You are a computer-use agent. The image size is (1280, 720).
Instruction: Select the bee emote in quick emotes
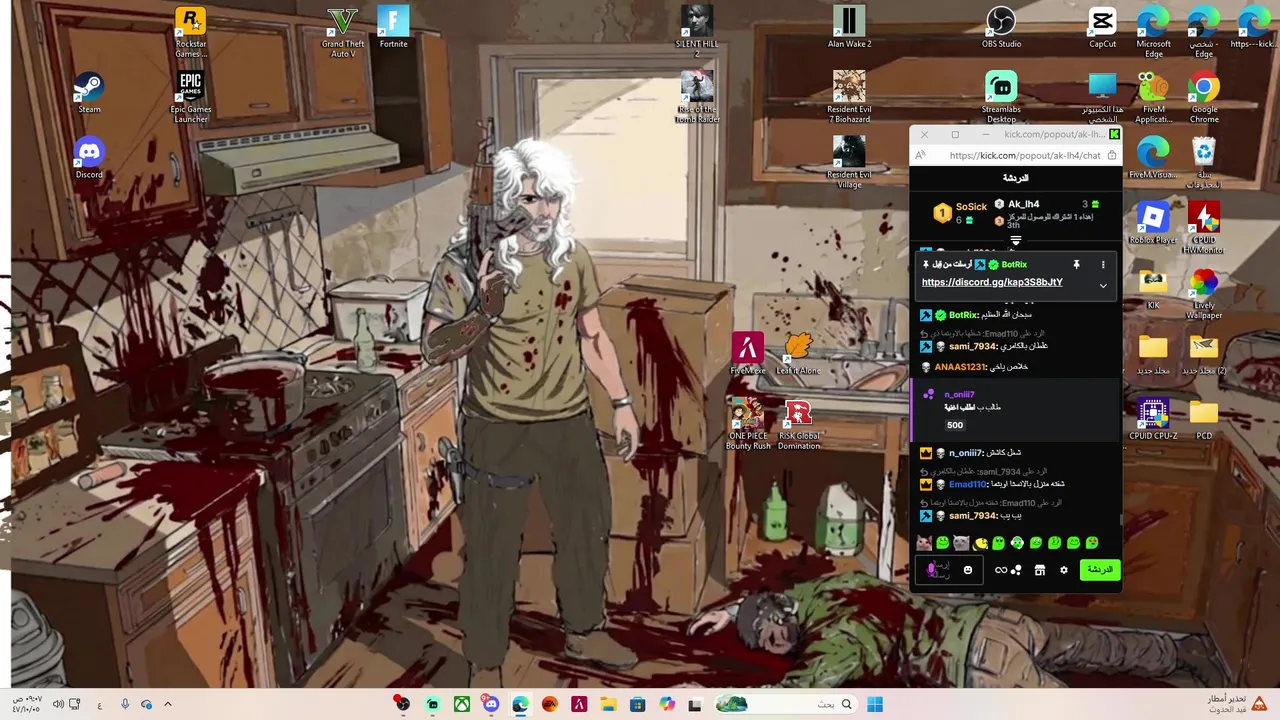tap(980, 543)
